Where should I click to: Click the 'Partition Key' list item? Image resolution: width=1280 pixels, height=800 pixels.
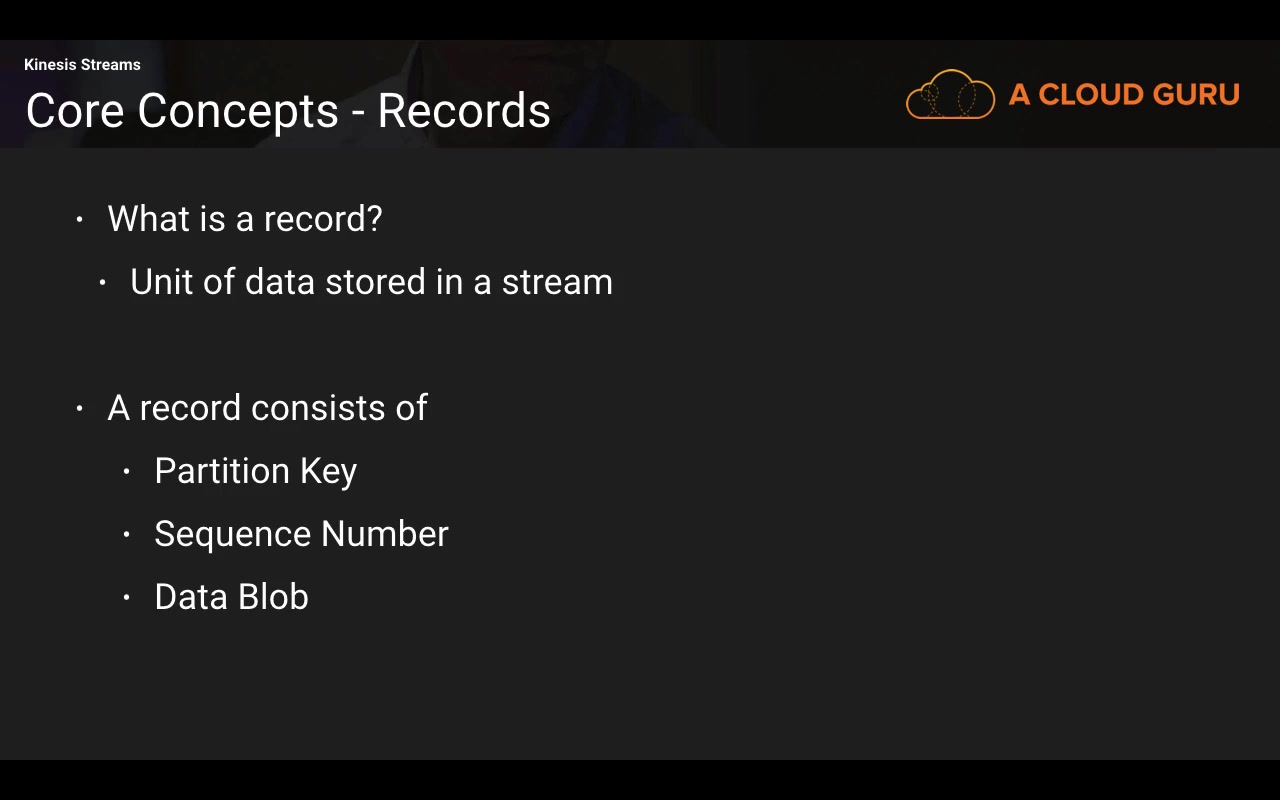(255, 471)
